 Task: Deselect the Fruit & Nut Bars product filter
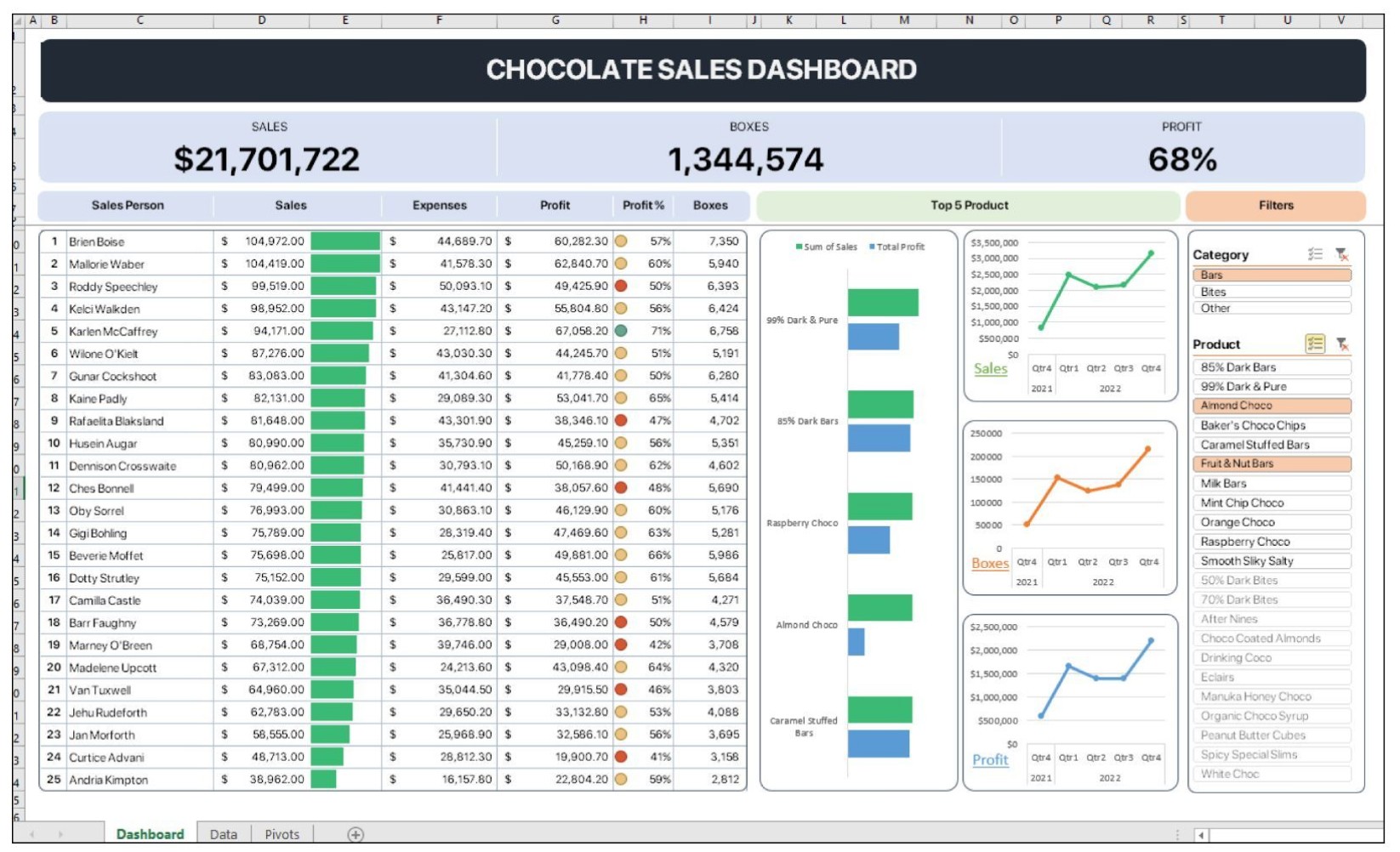pos(1272,463)
